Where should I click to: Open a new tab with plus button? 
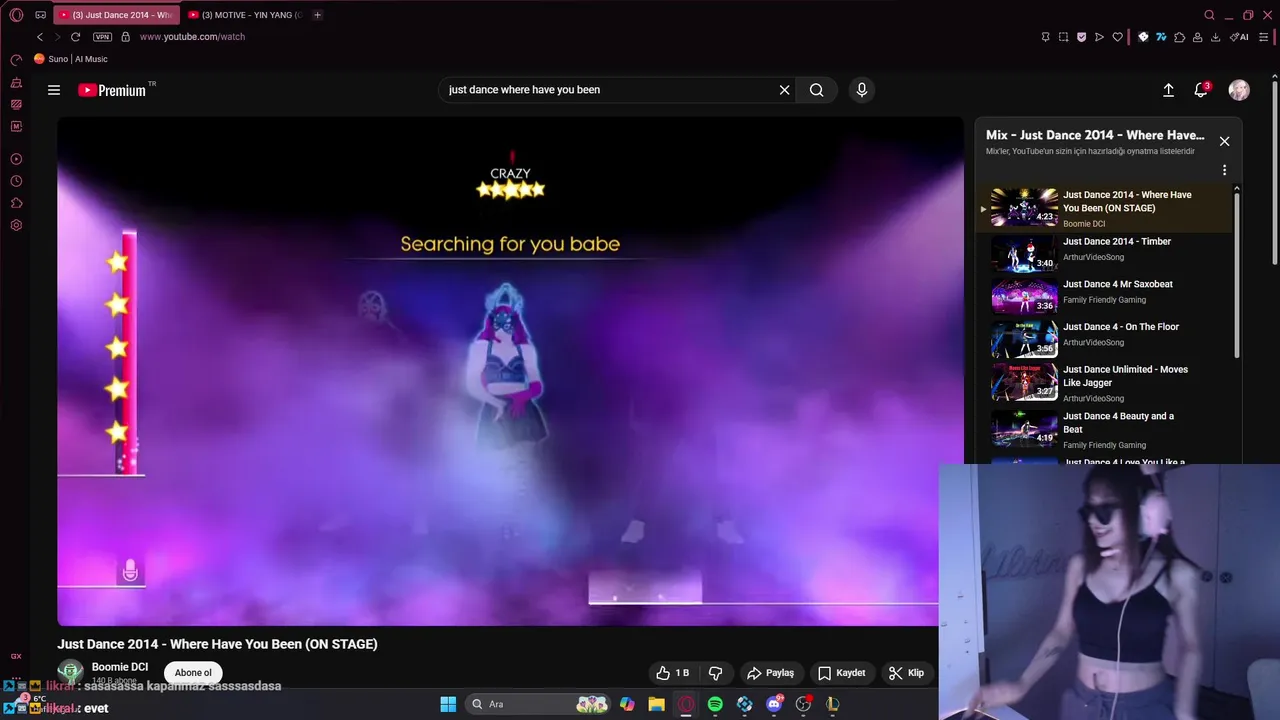click(318, 15)
